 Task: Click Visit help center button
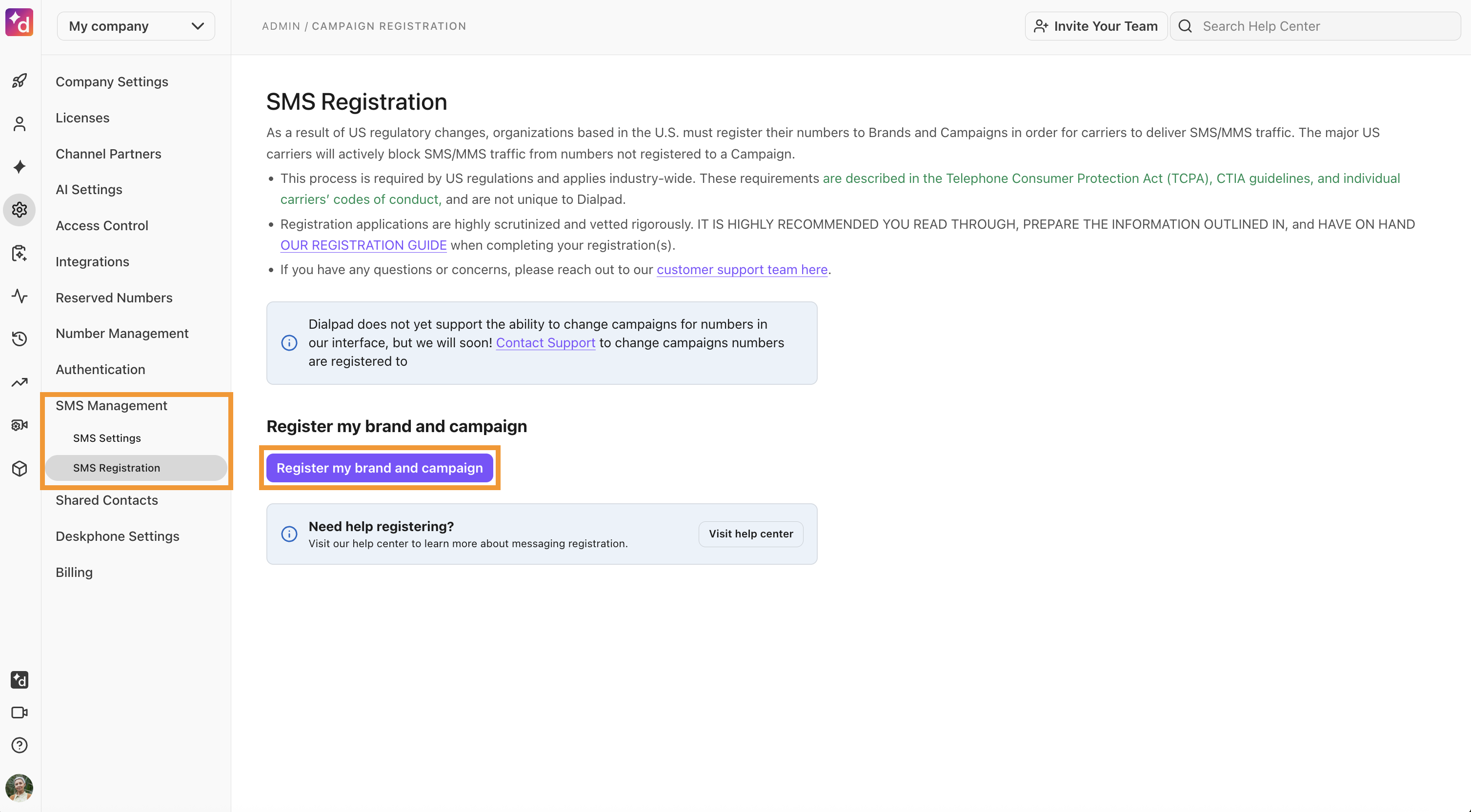pyautogui.click(x=751, y=534)
